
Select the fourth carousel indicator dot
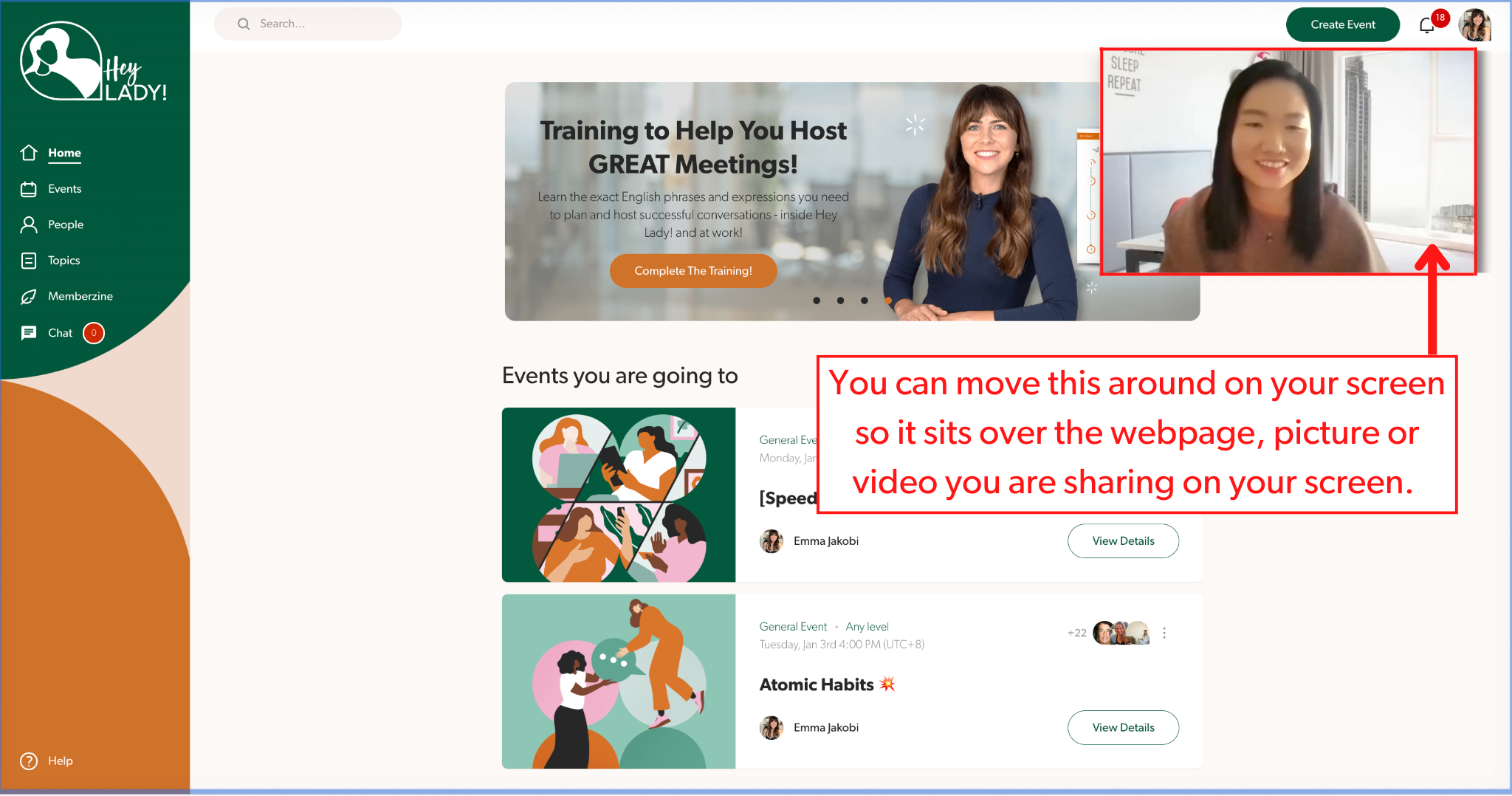tap(887, 301)
